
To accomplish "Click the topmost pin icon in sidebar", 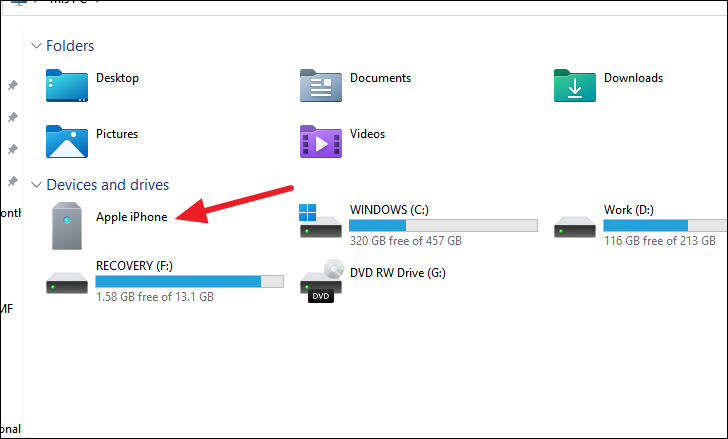I will click(x=13, y=85).
